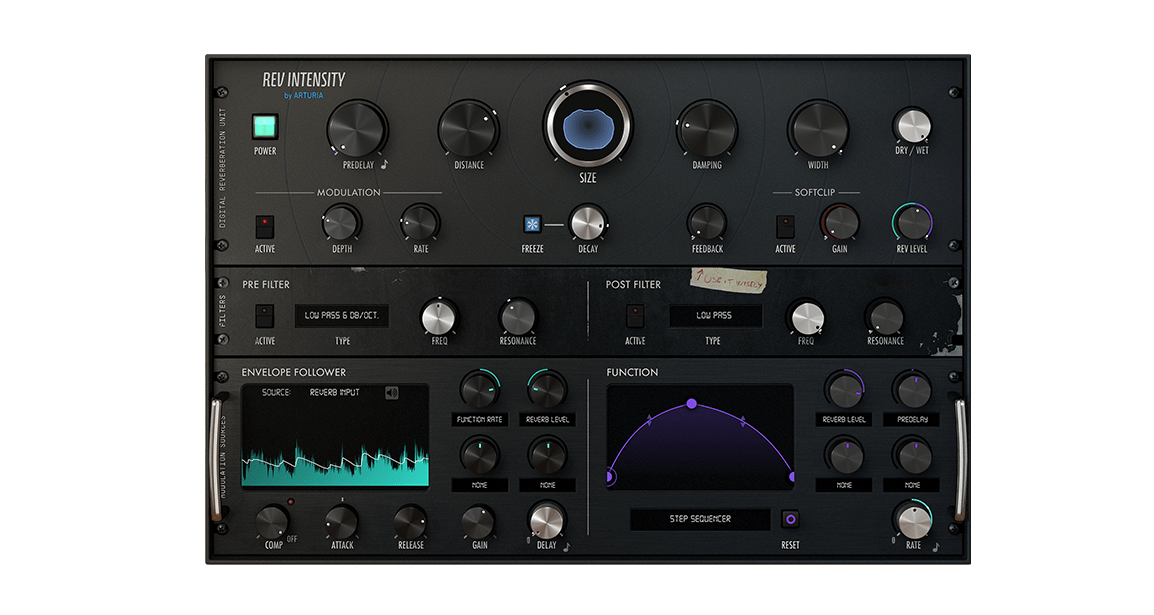Click the Delay knob tempo sync note icon

[x=567, y=546]
